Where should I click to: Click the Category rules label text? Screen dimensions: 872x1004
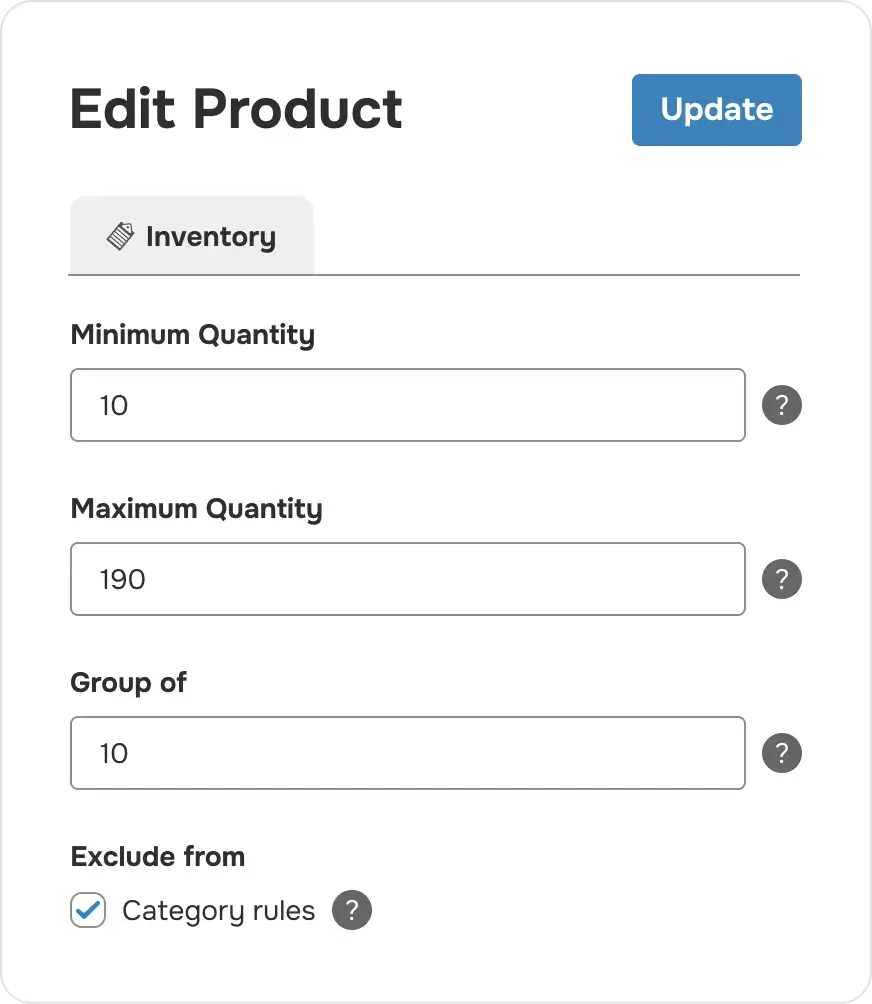[x=218, y=911]
